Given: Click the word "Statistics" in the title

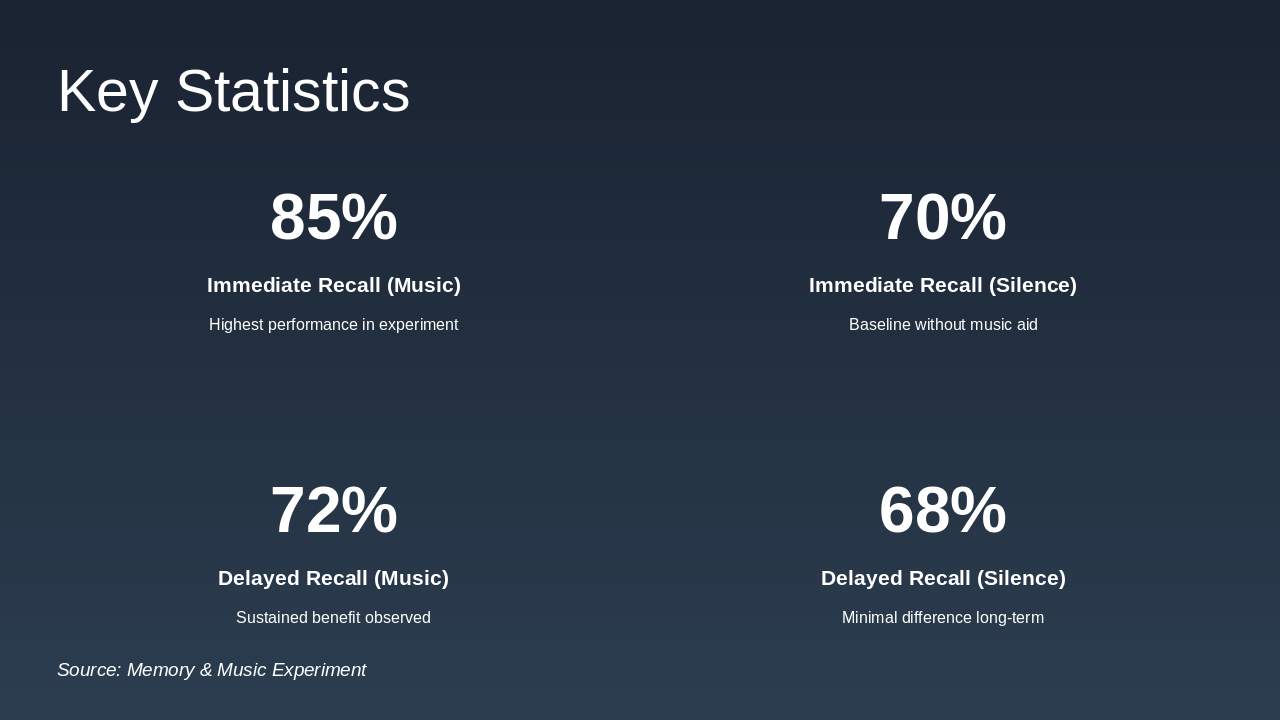Looking at the screenshot, I should (292, 91).
